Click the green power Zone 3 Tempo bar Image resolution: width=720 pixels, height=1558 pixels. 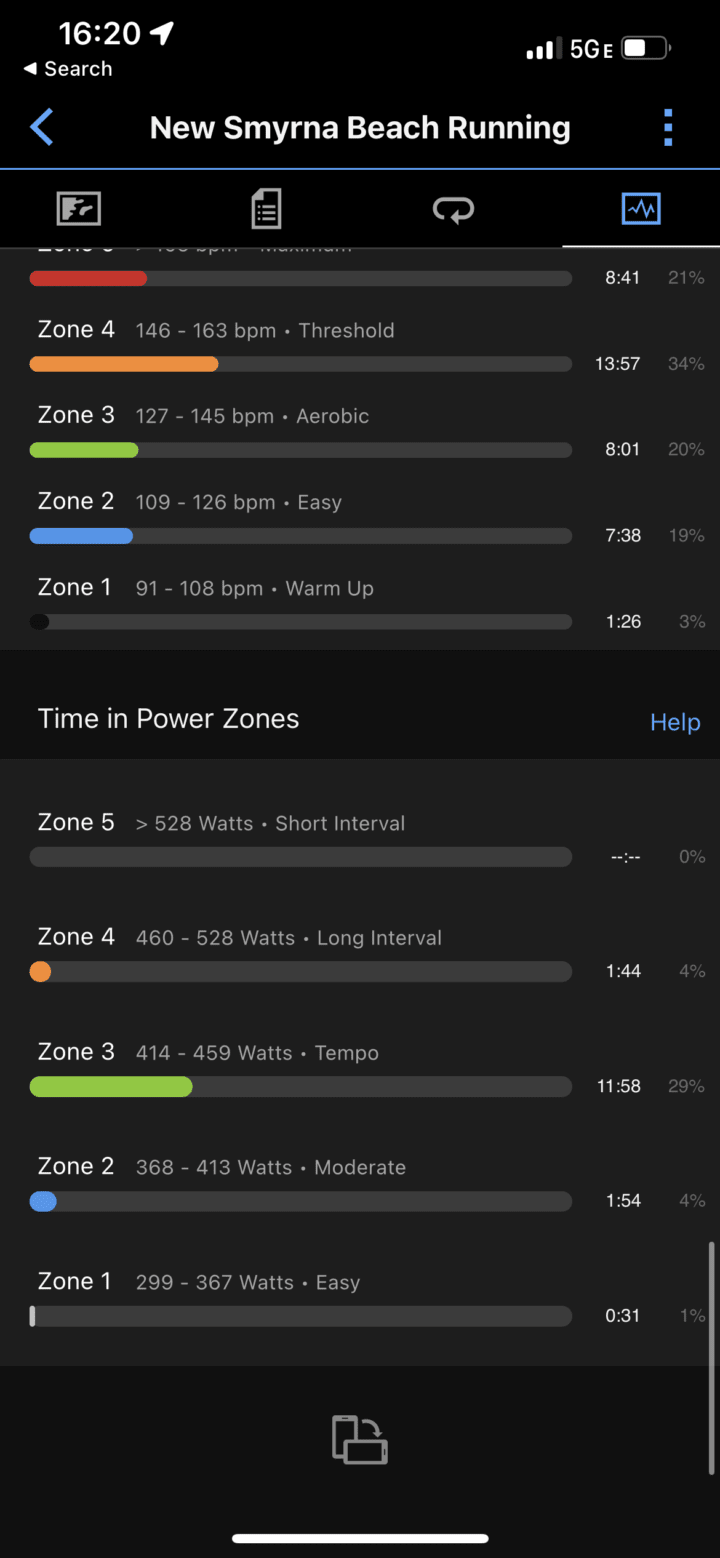click(x=111, y=1086)
